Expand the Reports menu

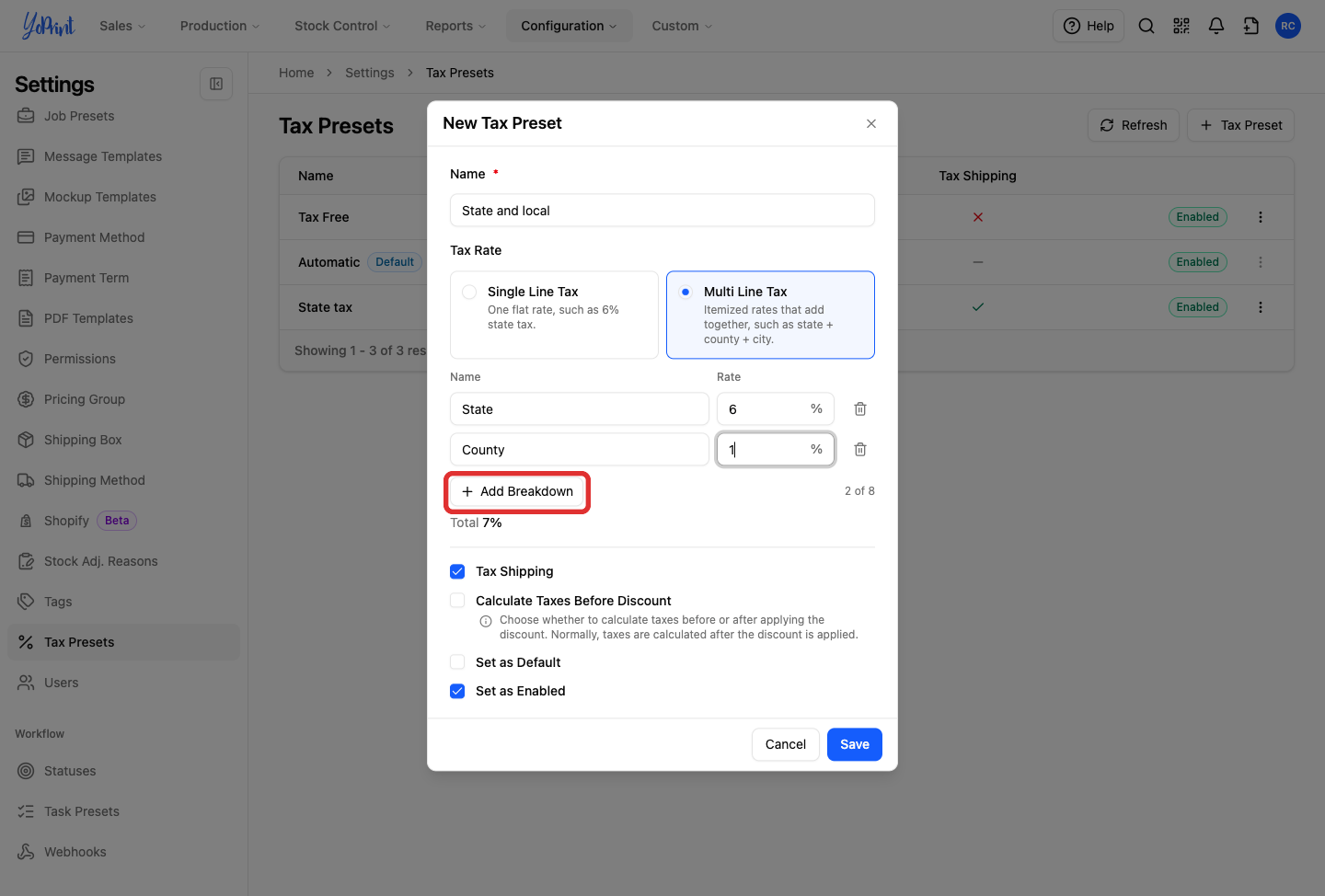[x=455, y=26]
